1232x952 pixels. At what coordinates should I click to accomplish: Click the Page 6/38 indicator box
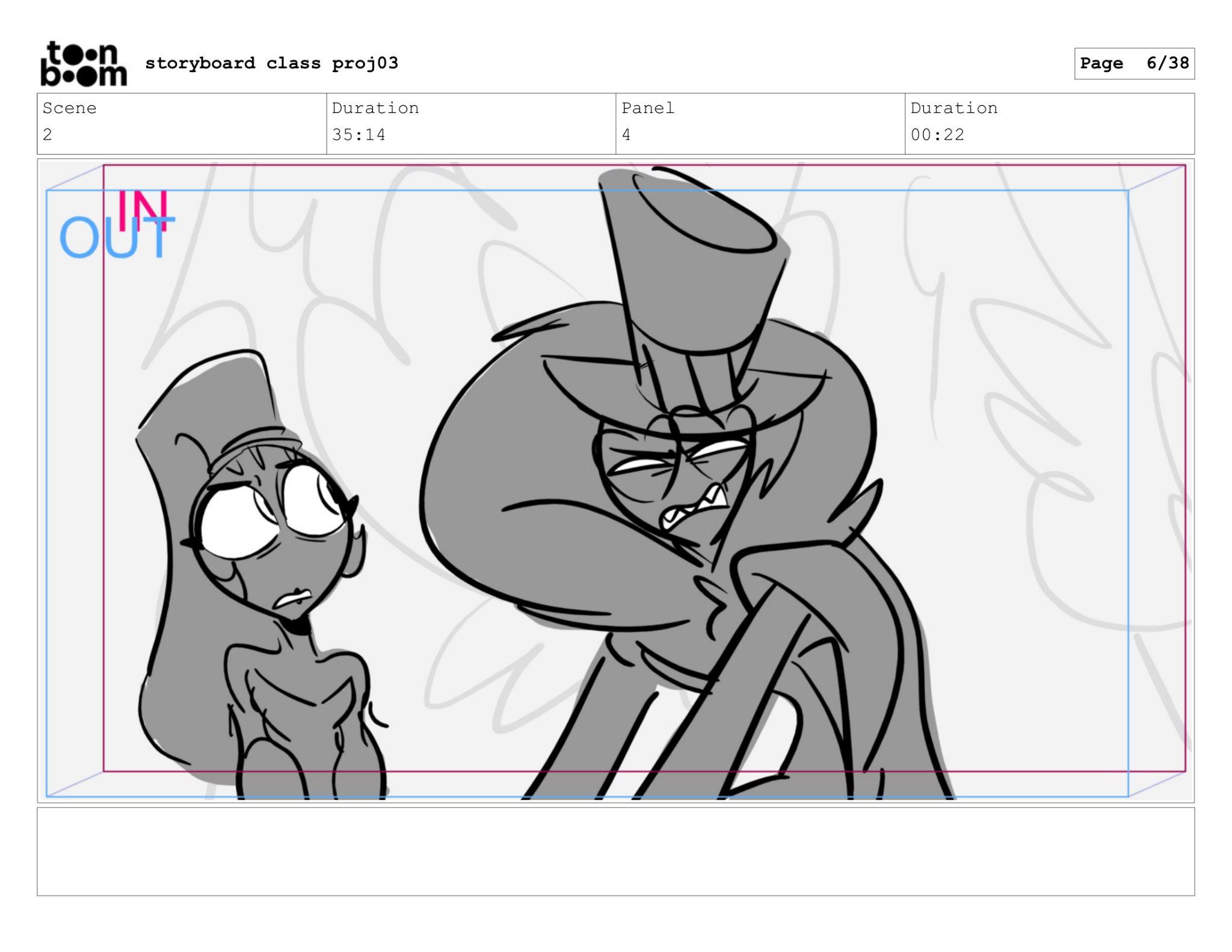tap(1134, 64)
